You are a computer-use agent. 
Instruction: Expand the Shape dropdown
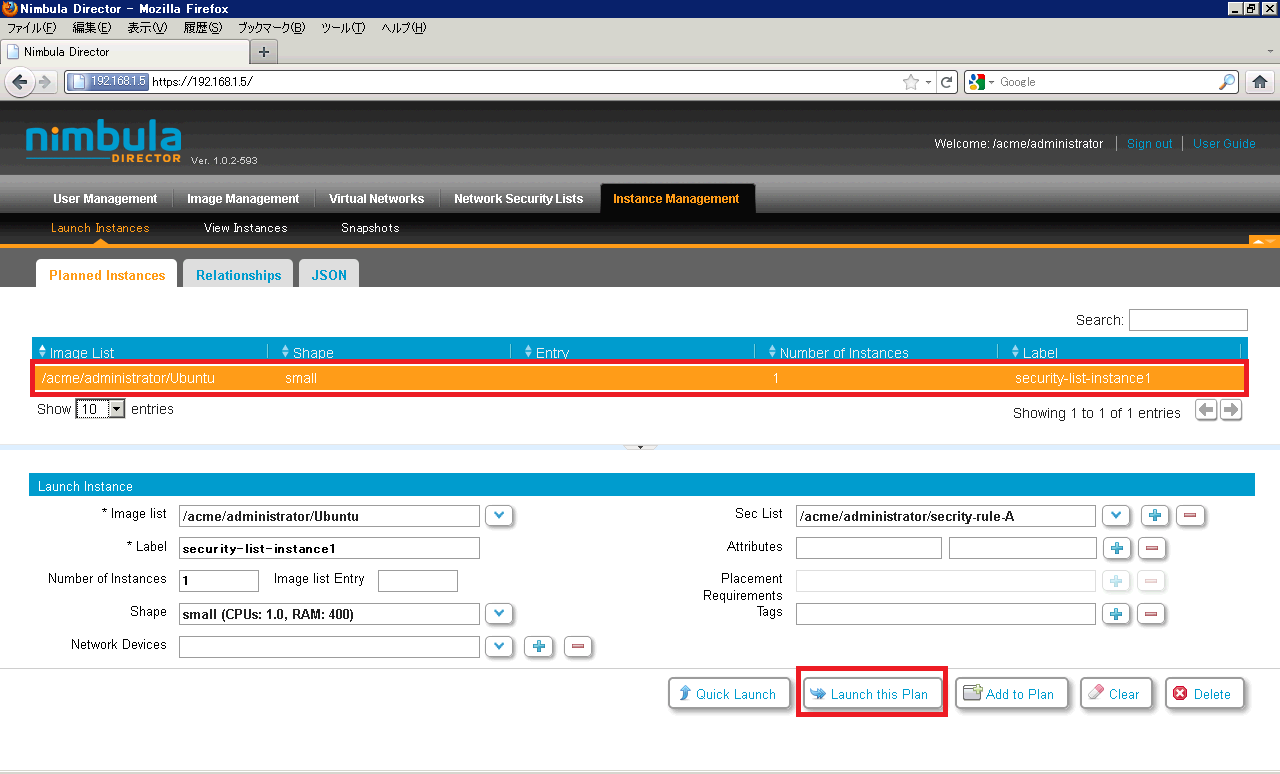click(x=499, y=614)
